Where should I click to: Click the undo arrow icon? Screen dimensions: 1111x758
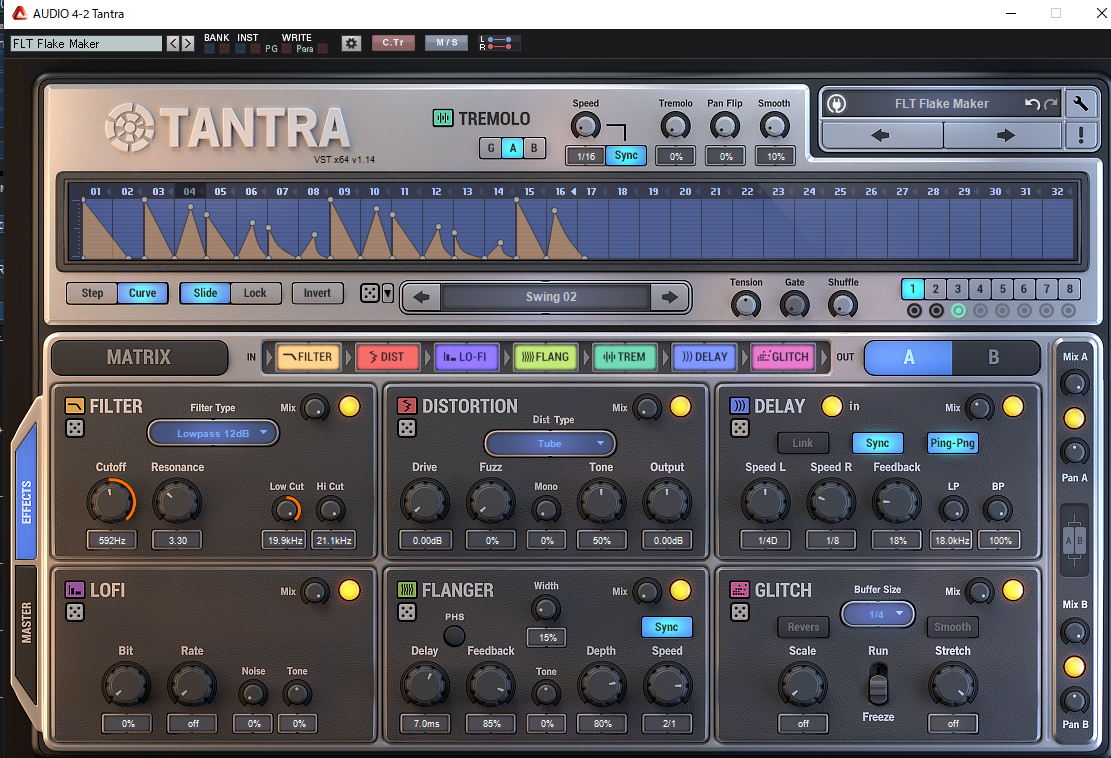(1032, 104)
